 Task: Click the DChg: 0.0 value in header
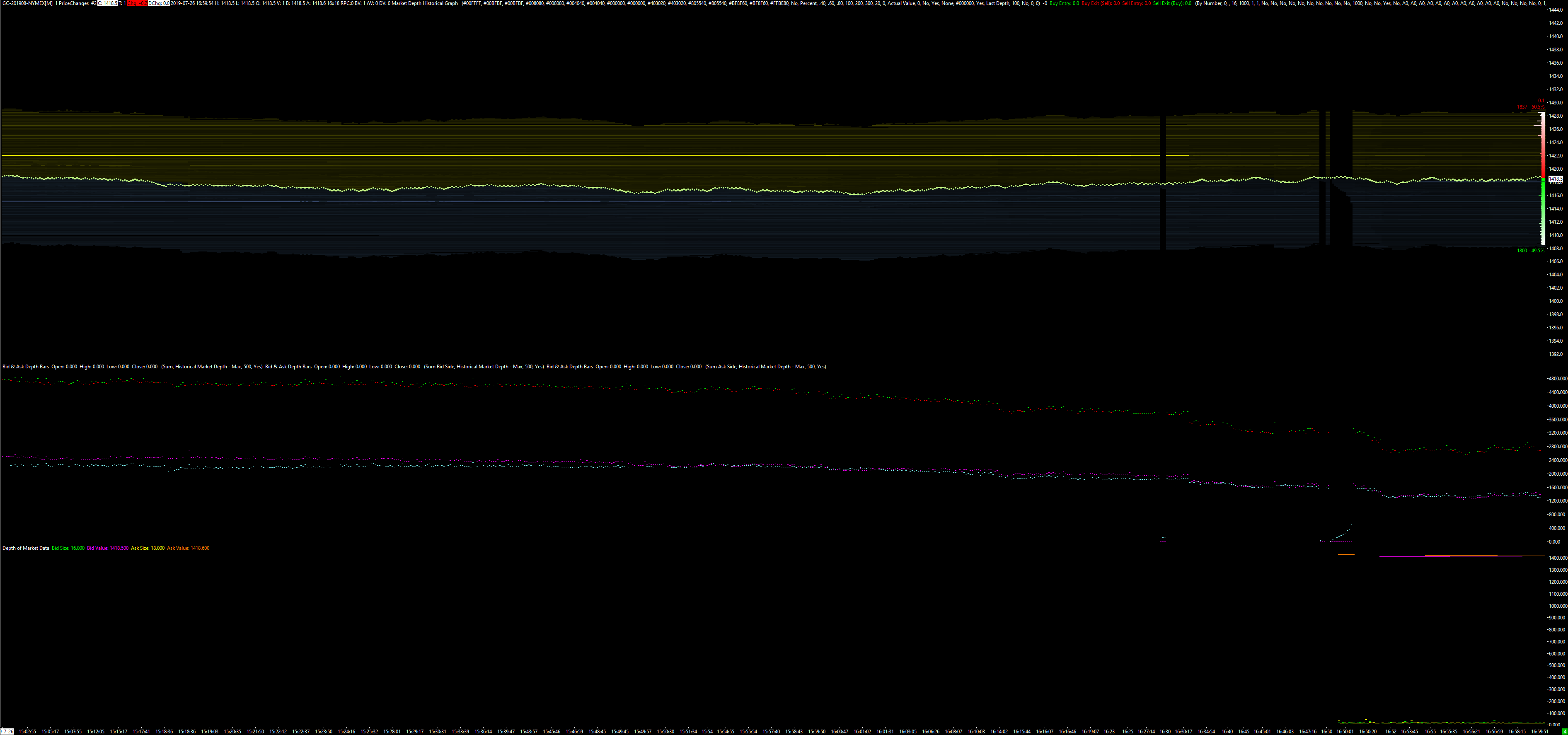click(x=158, y=4)
